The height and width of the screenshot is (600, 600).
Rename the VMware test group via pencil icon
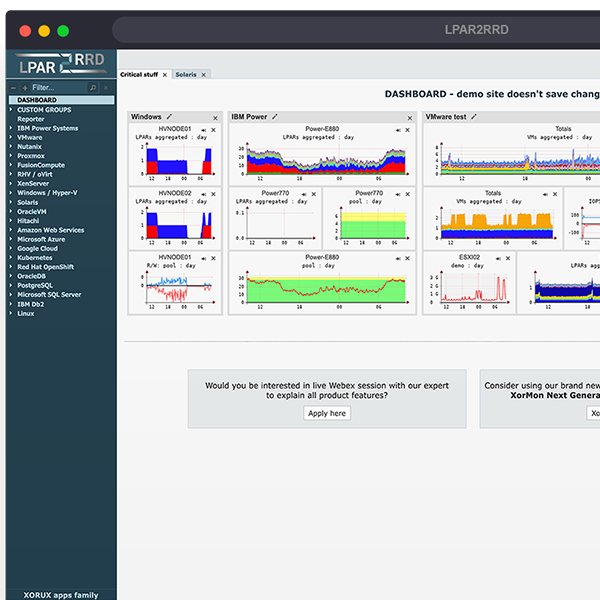click(475, 117)
